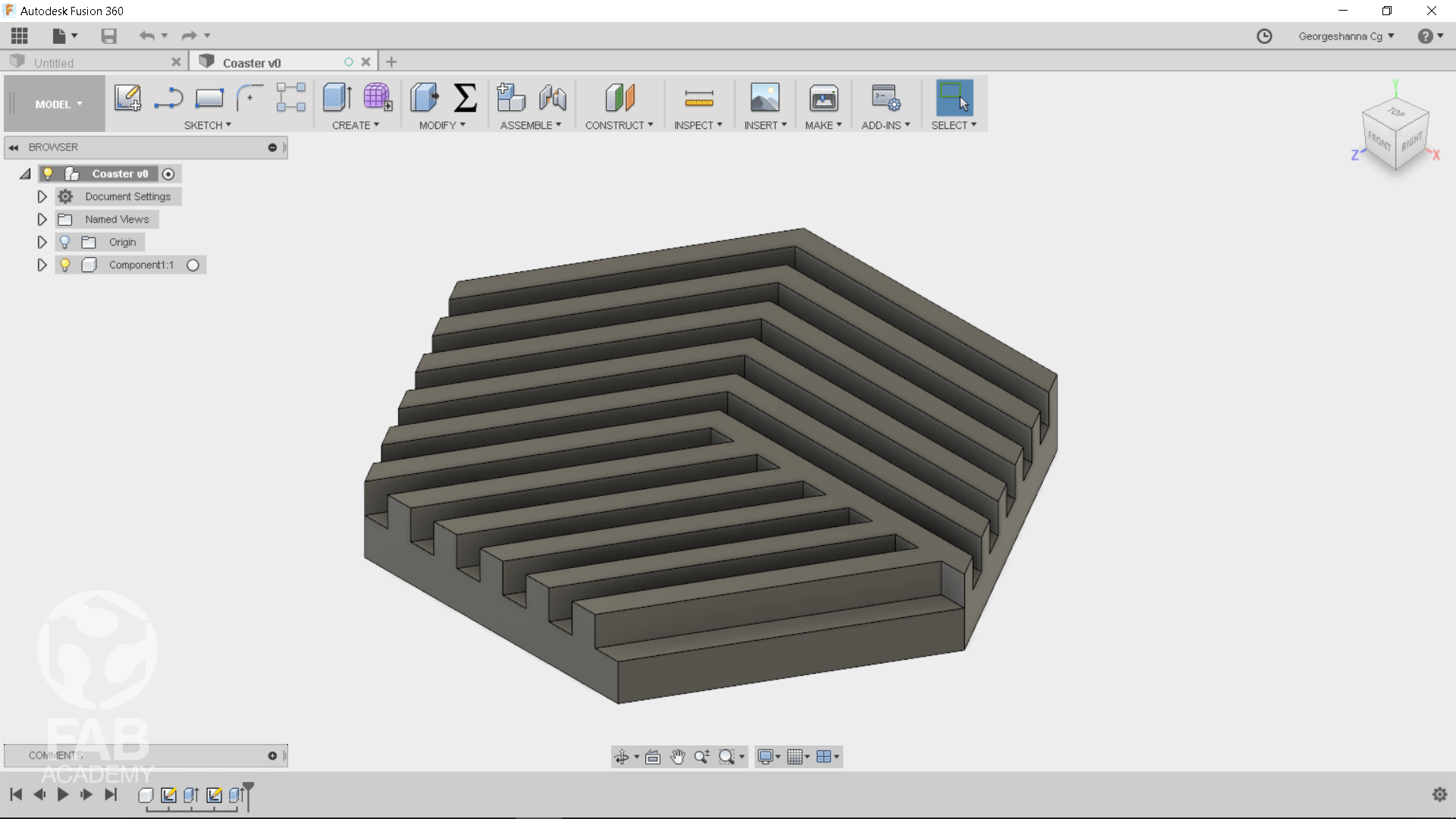Open the CONSTRUCT menu

click(x=619, y=125)
